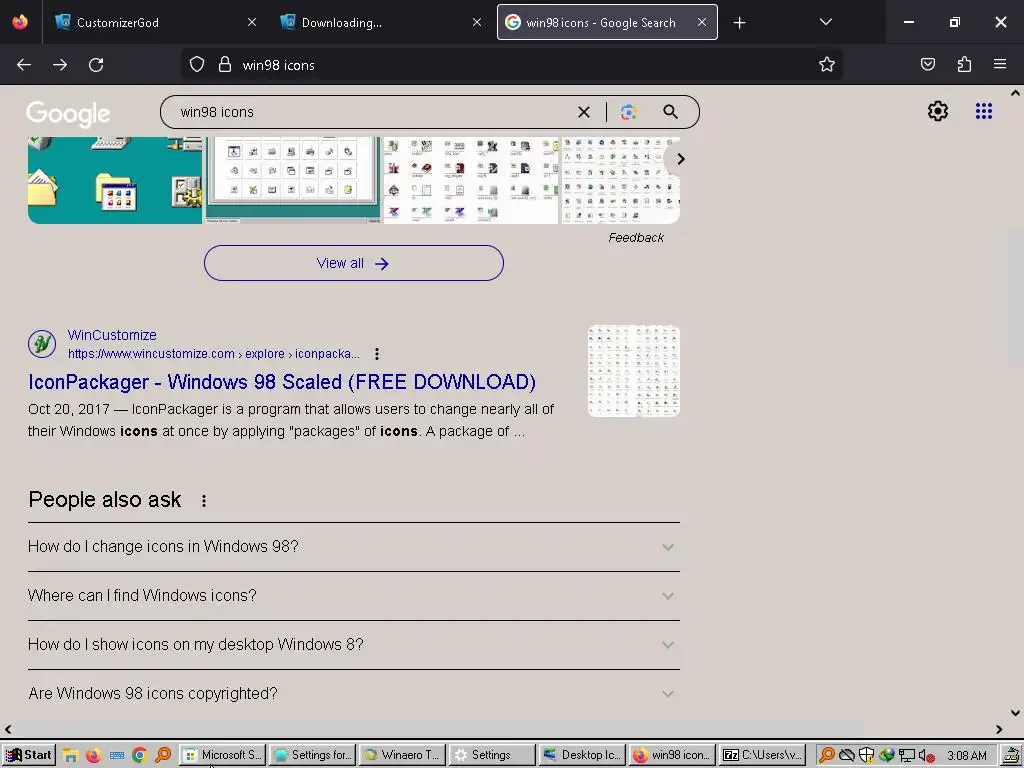Click the Firefox View icon in tab bar
Viewport: 1024px width, 768px height.
[x=20, y=22]
